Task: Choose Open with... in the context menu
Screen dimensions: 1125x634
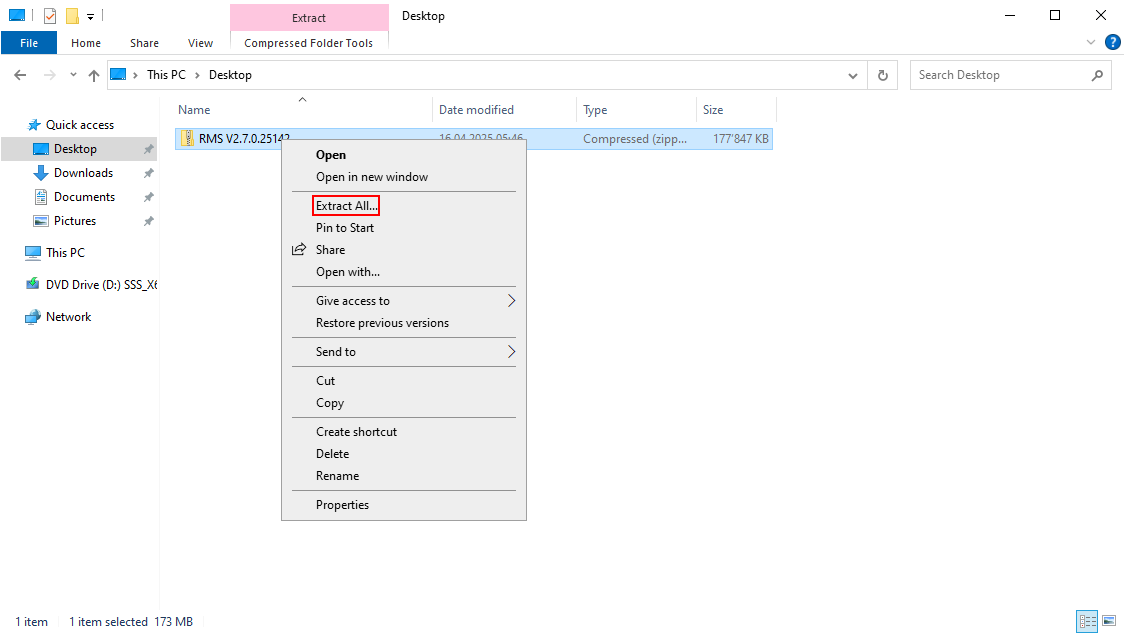Action: click(x=404, y=273)
